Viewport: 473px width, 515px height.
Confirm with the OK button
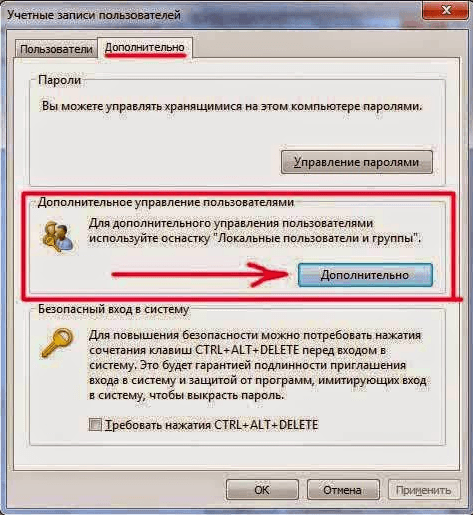[262, 490]
